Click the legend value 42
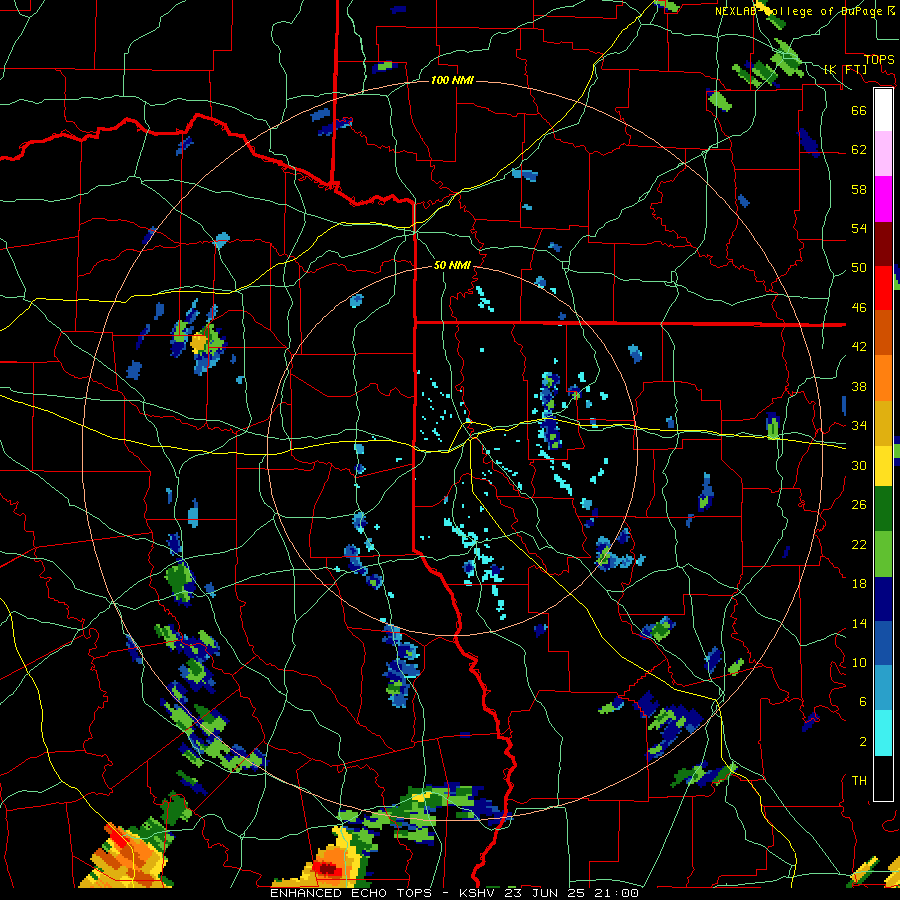 pos(859,346)
